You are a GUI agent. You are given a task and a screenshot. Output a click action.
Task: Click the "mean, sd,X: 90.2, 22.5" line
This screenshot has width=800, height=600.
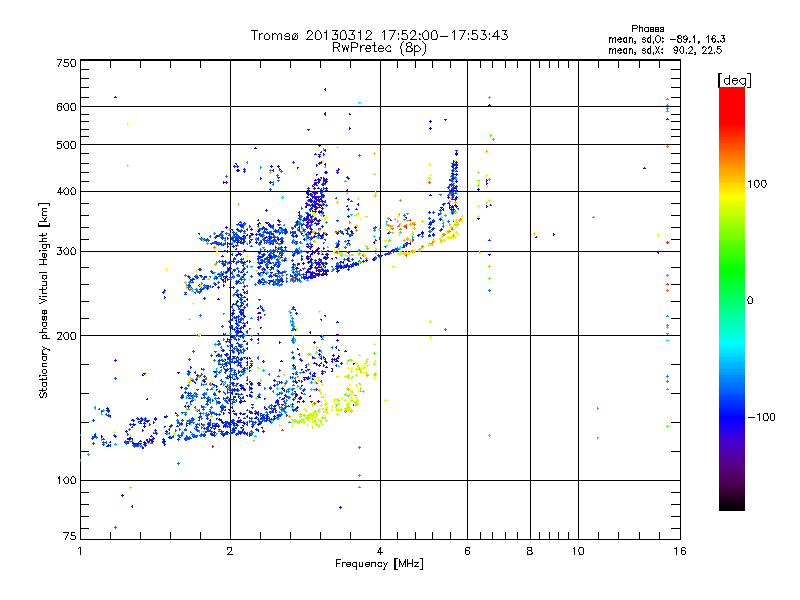(x=665, y=50)
